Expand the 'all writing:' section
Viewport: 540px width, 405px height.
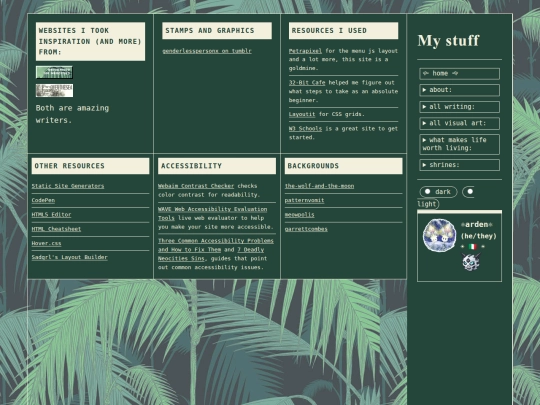(x=459, y=107)
